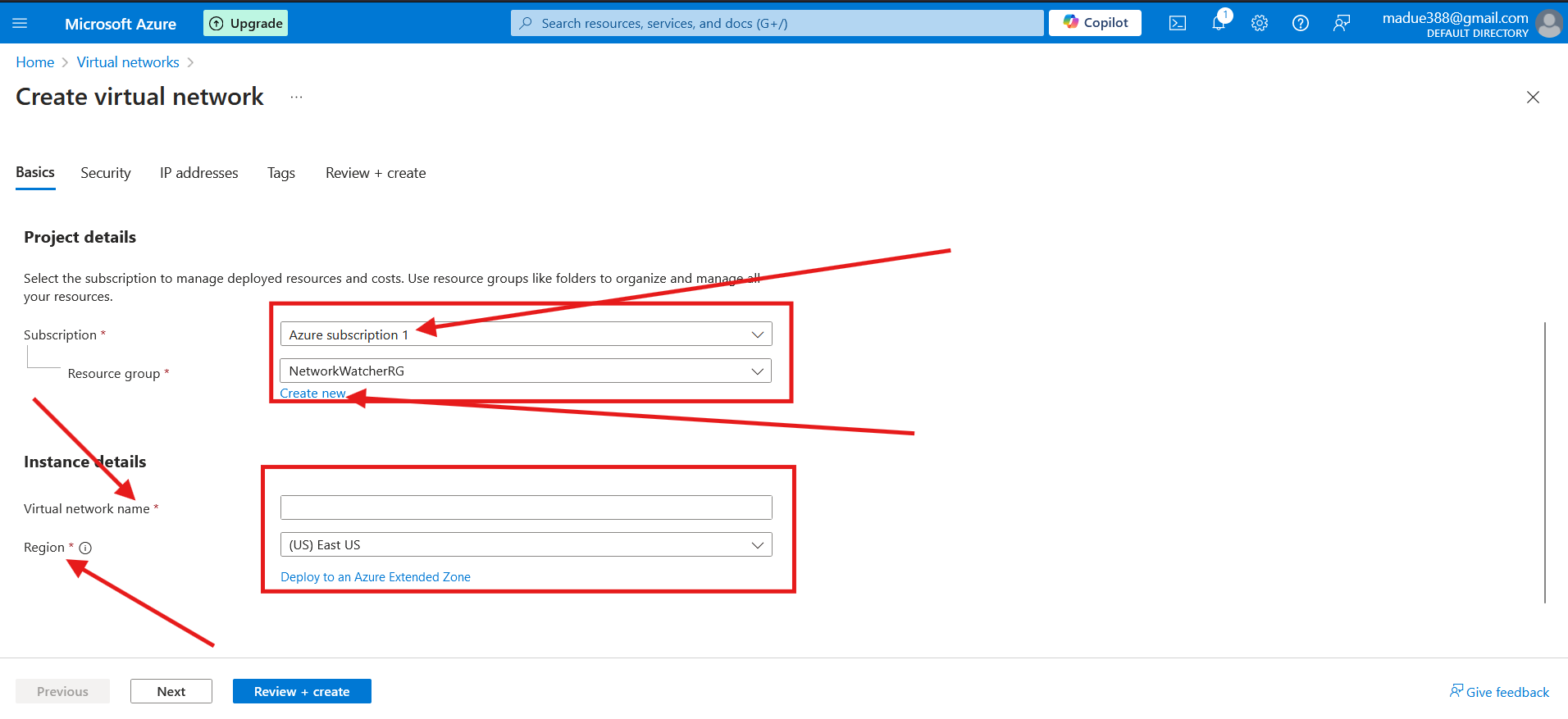The image size is (1568, 719).
Task: Go to Virtual networks breadcrumb
Action: coord(128,62)
